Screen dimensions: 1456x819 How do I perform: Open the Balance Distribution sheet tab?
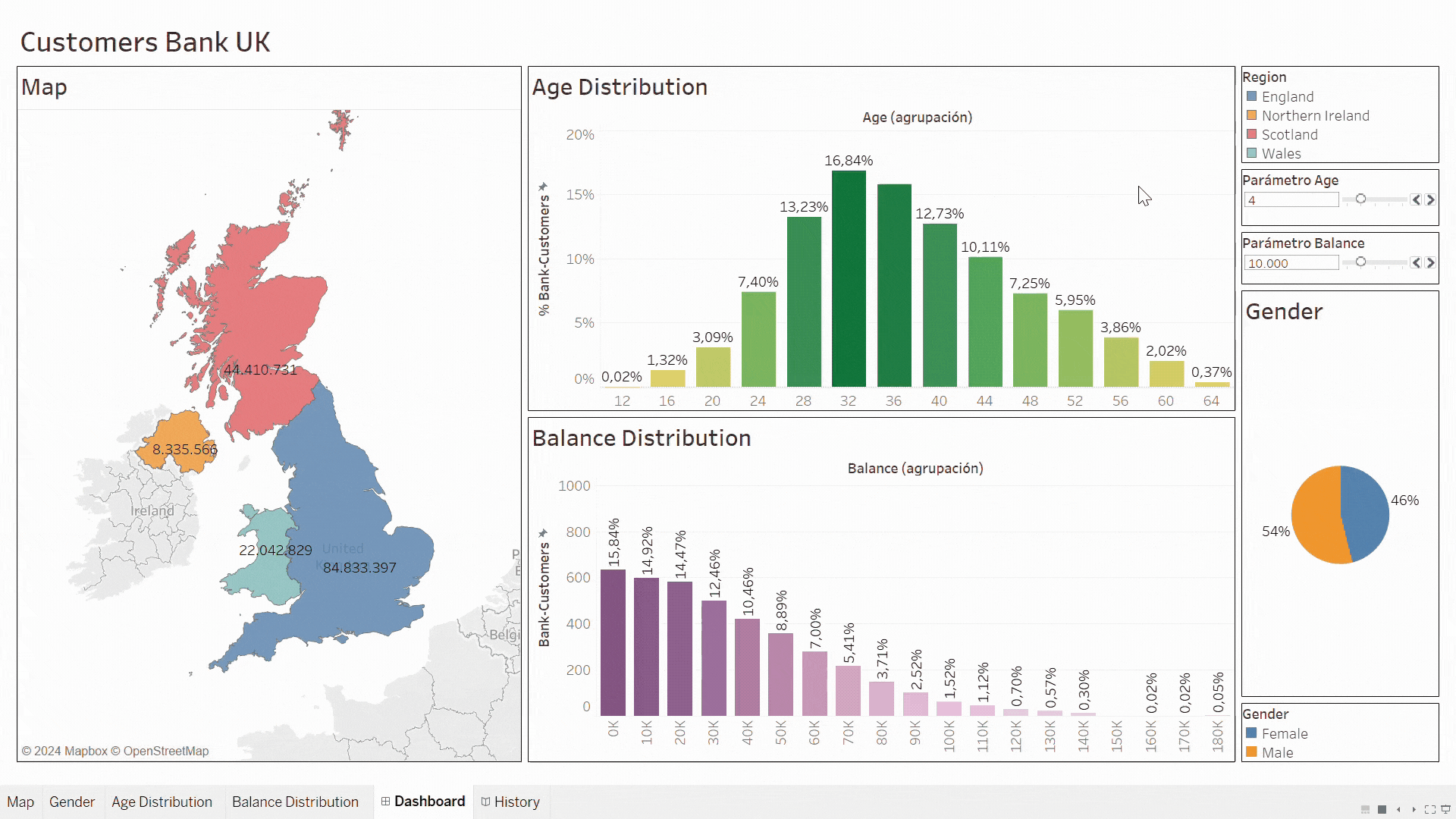click(x=295, y=802)
